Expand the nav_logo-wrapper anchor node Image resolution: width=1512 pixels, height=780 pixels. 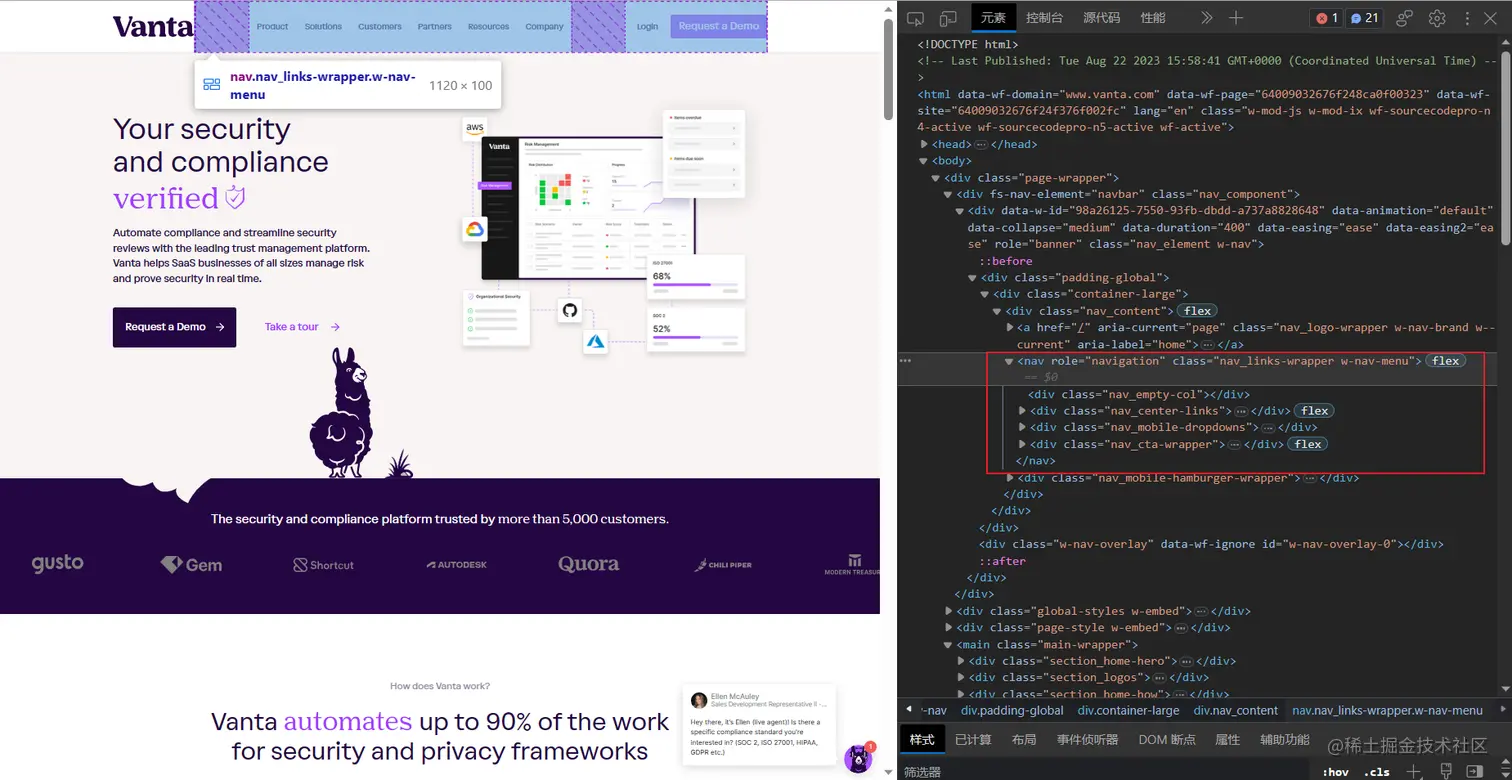click(1010, 327)
